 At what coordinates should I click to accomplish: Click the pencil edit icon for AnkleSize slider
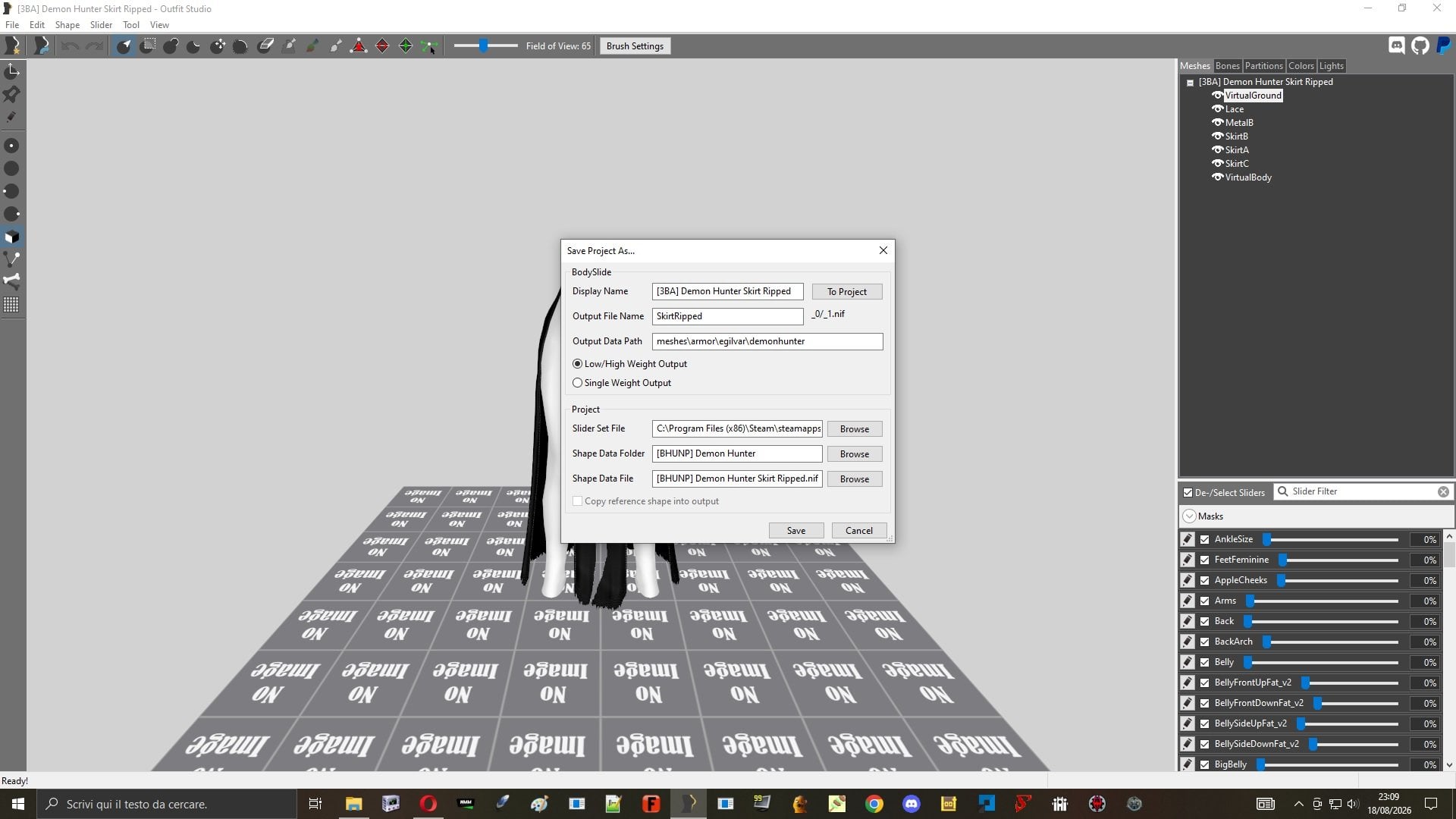point(1188,539)
